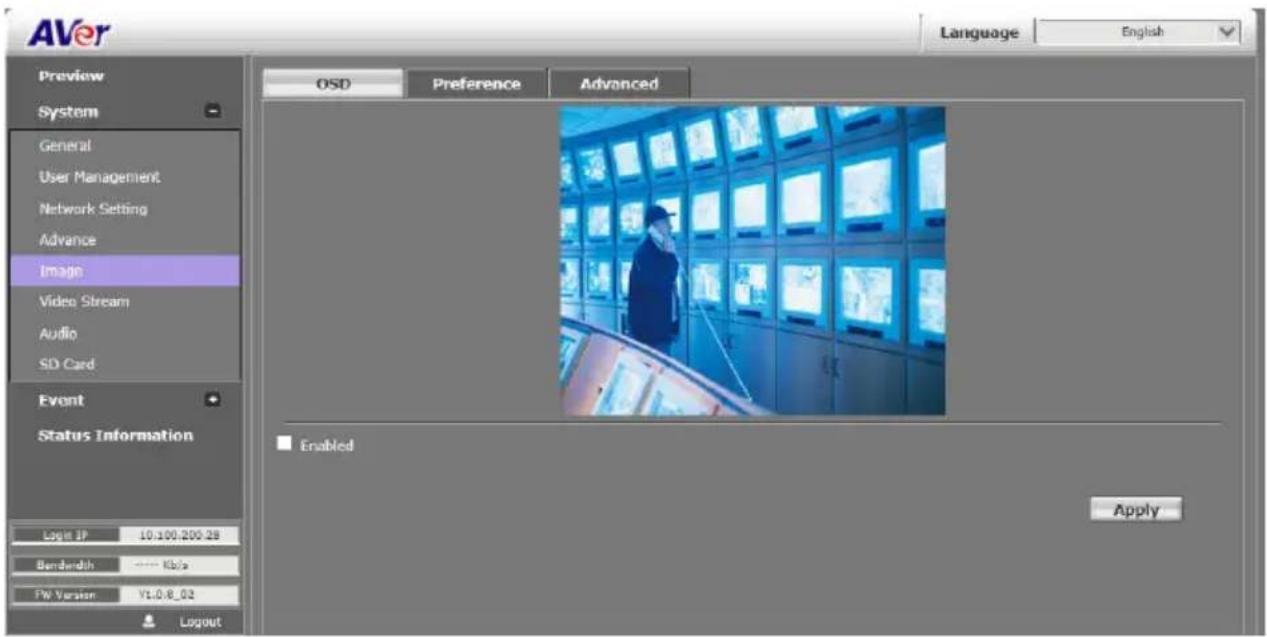Collapse the System section minus icon

click(212, 112)
